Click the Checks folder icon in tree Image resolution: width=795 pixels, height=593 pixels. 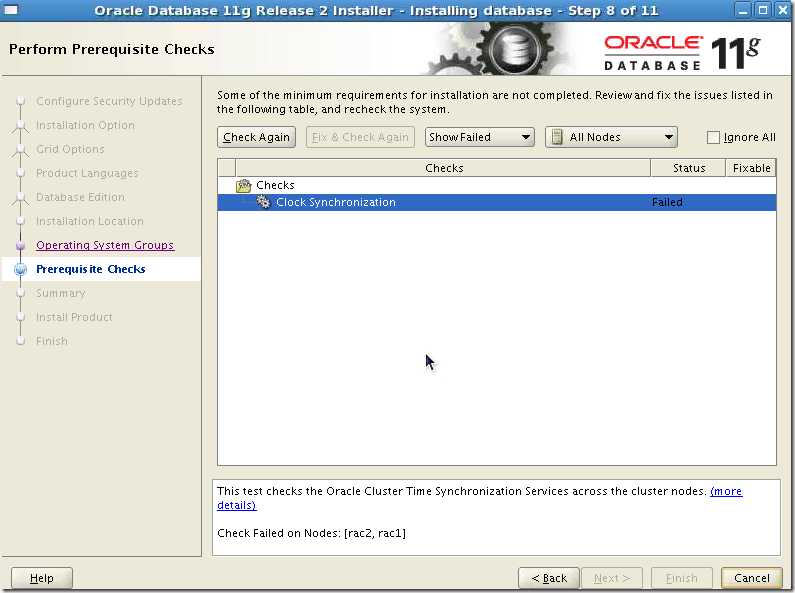[244, 186]
